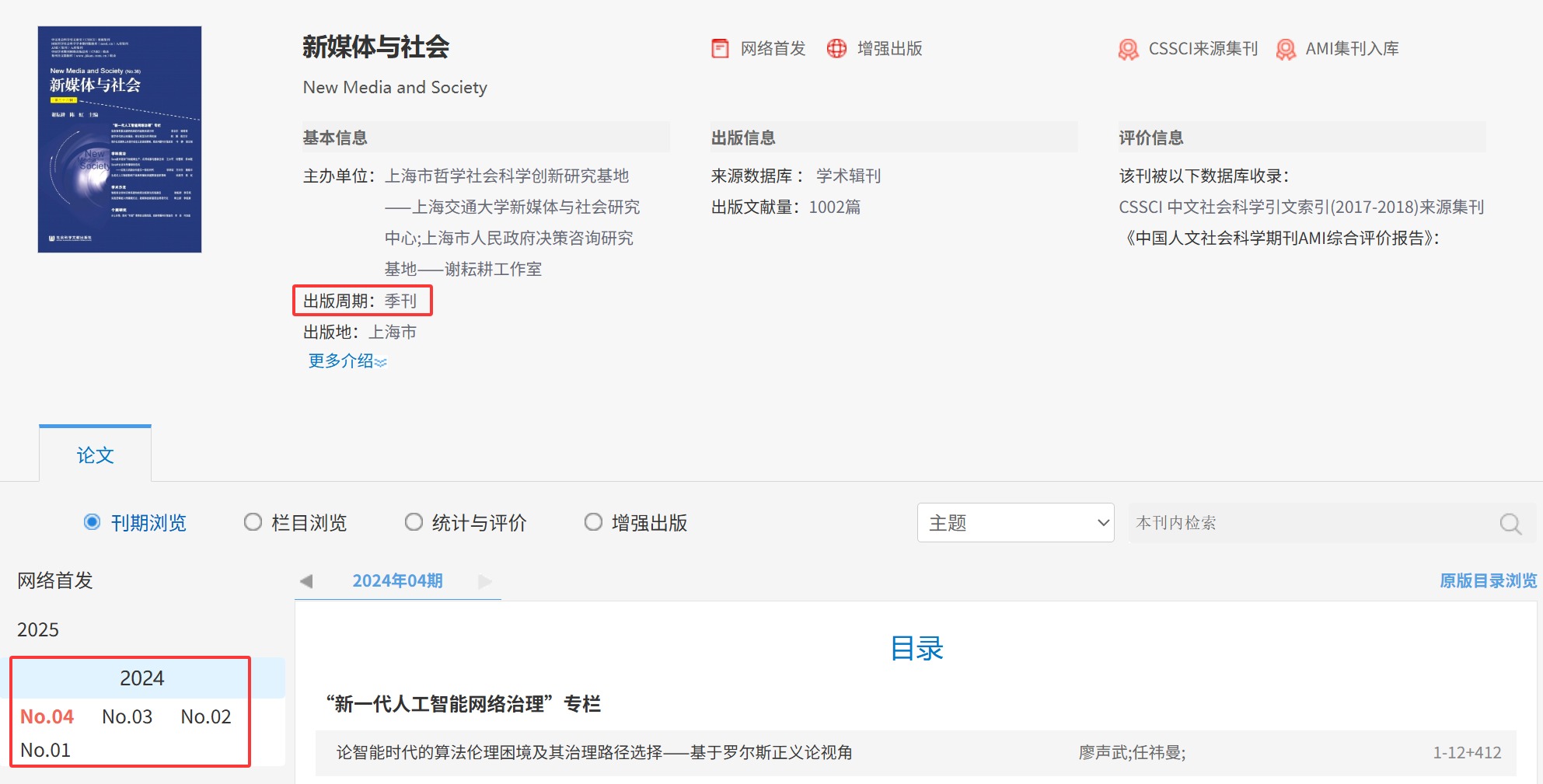Expand the 2025 year in issue list
The image size is (1543, 784).
[x=38, y=629]
